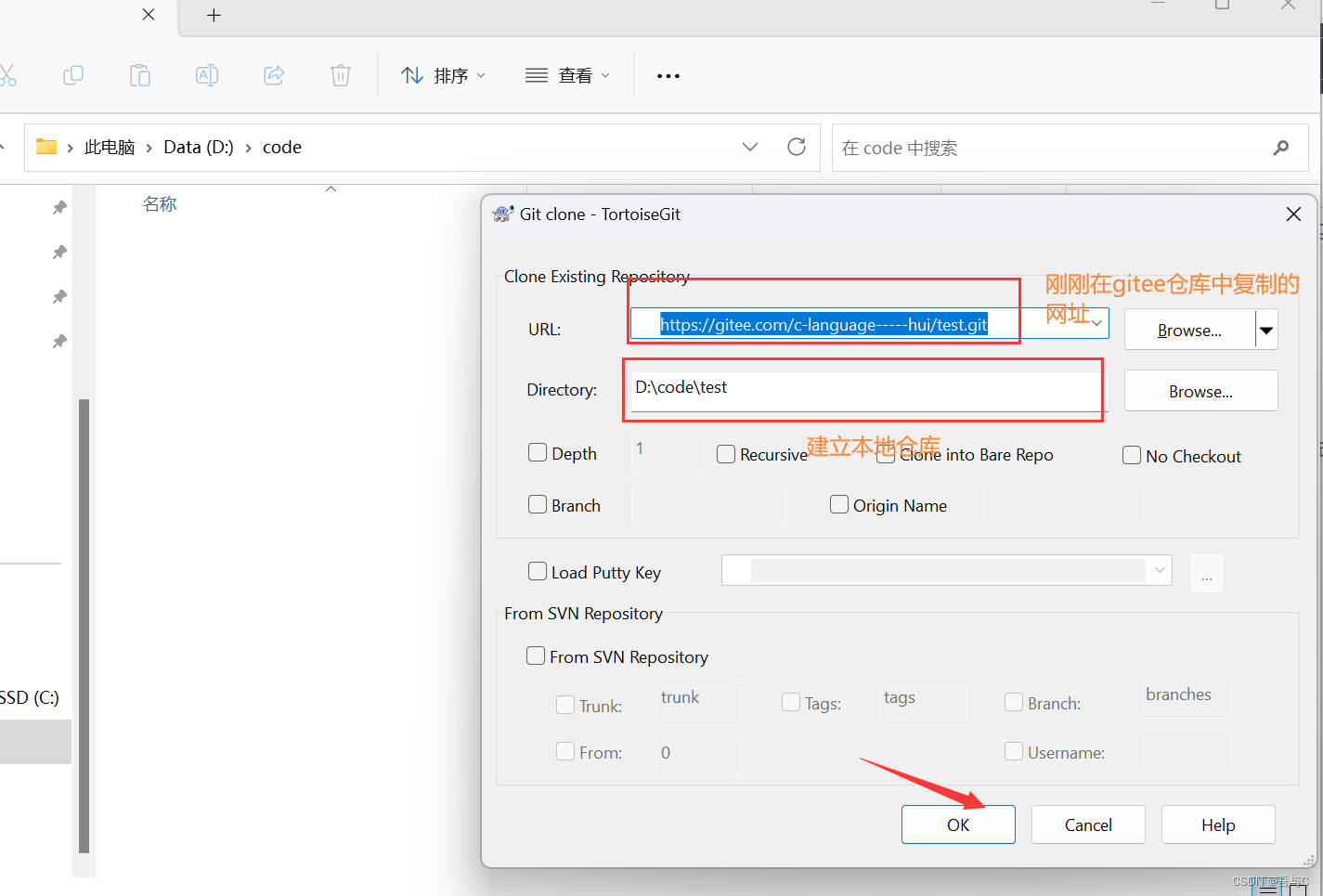Screen dimensions: 1323x896
Task: Click the ellipsis button beside Putty key
Action: click(1207, 573)
